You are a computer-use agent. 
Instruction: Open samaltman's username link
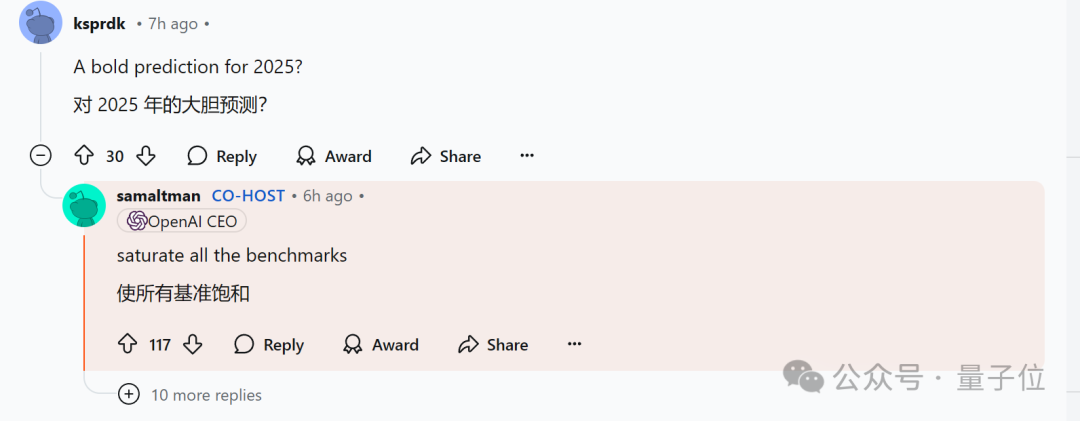(158, 196)
